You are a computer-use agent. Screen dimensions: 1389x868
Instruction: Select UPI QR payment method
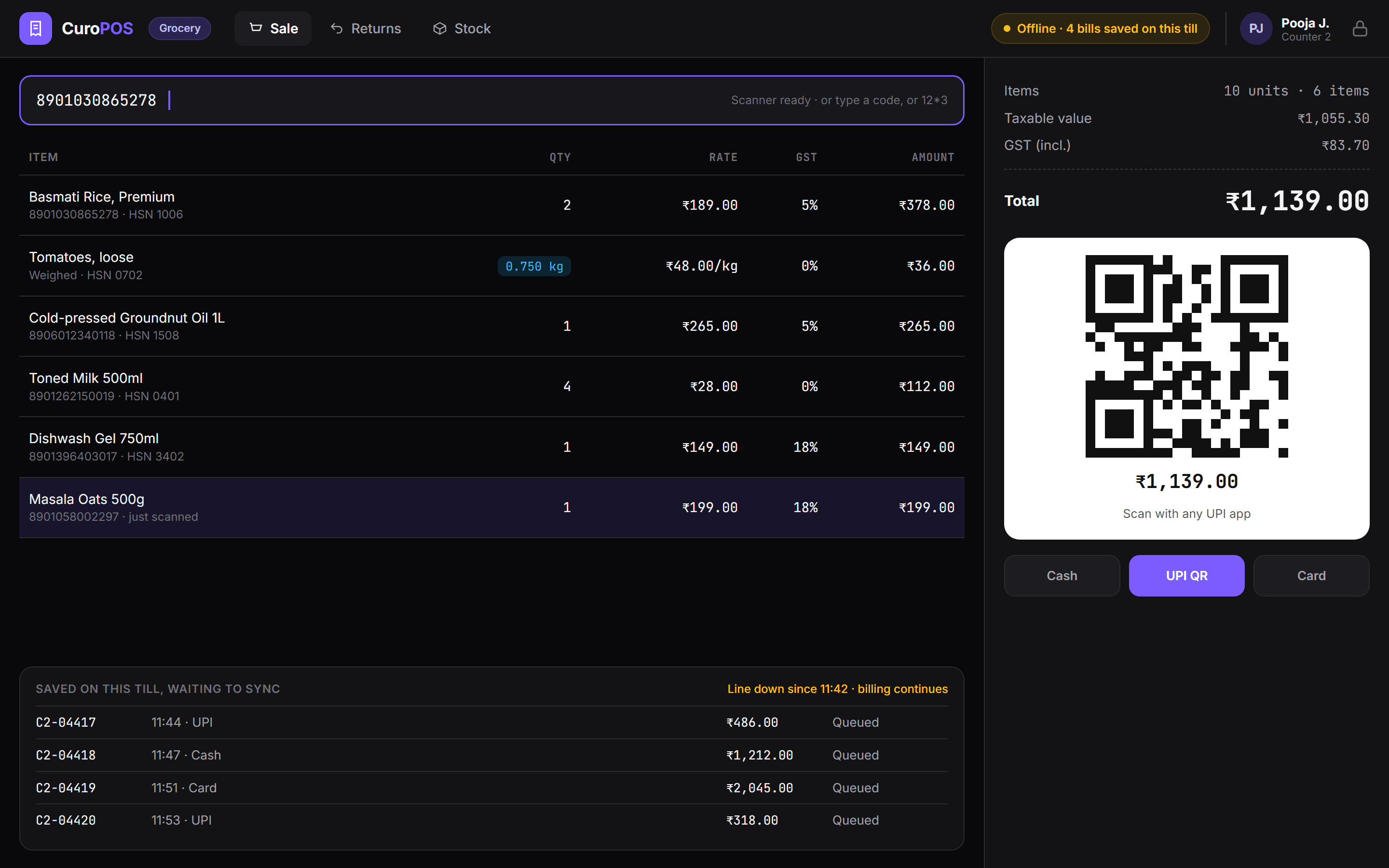(1186, 575)
